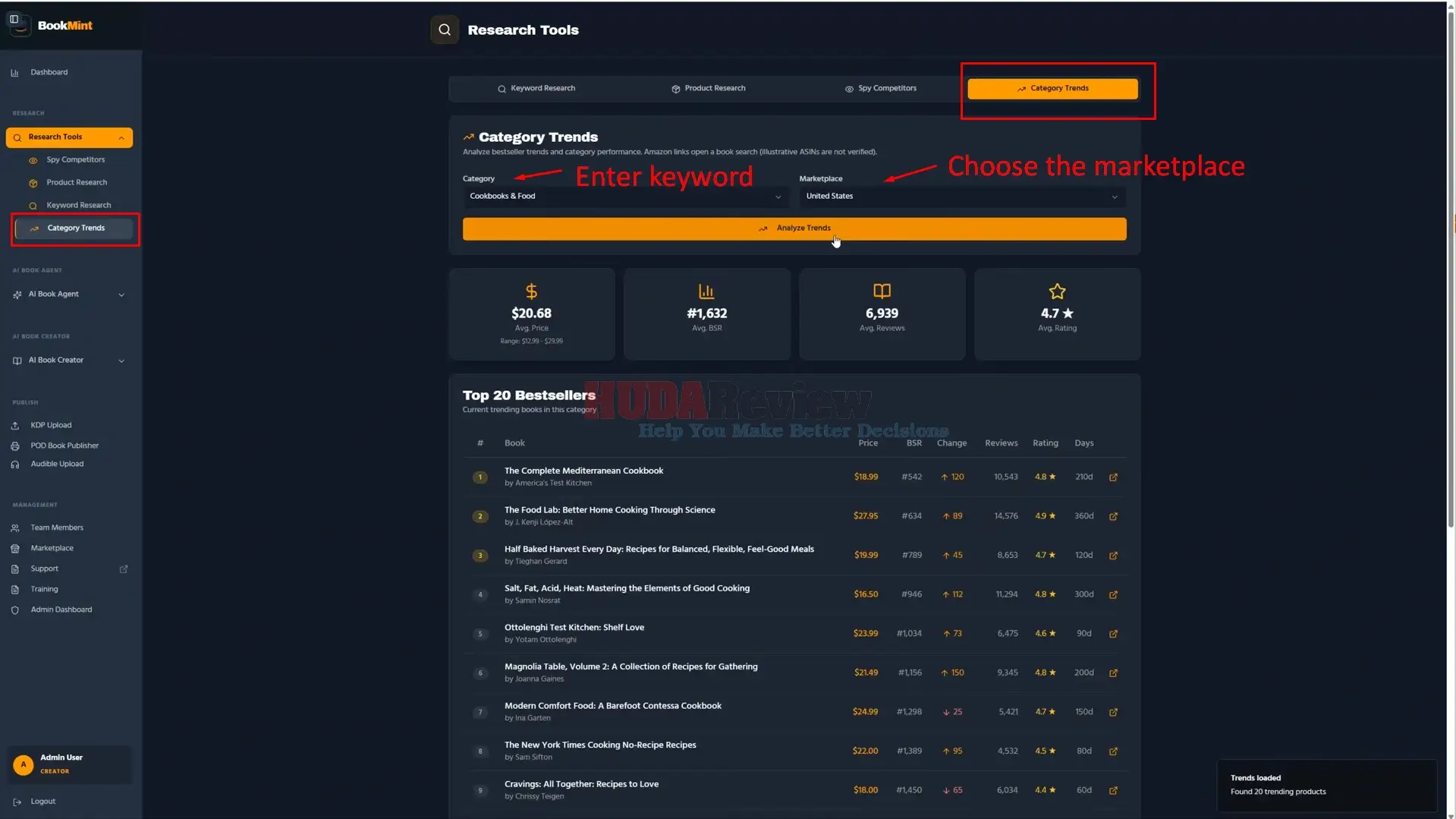Switch to the Product Research tab
Screen dimensions: 1456x819
click(x=708, y=89)
